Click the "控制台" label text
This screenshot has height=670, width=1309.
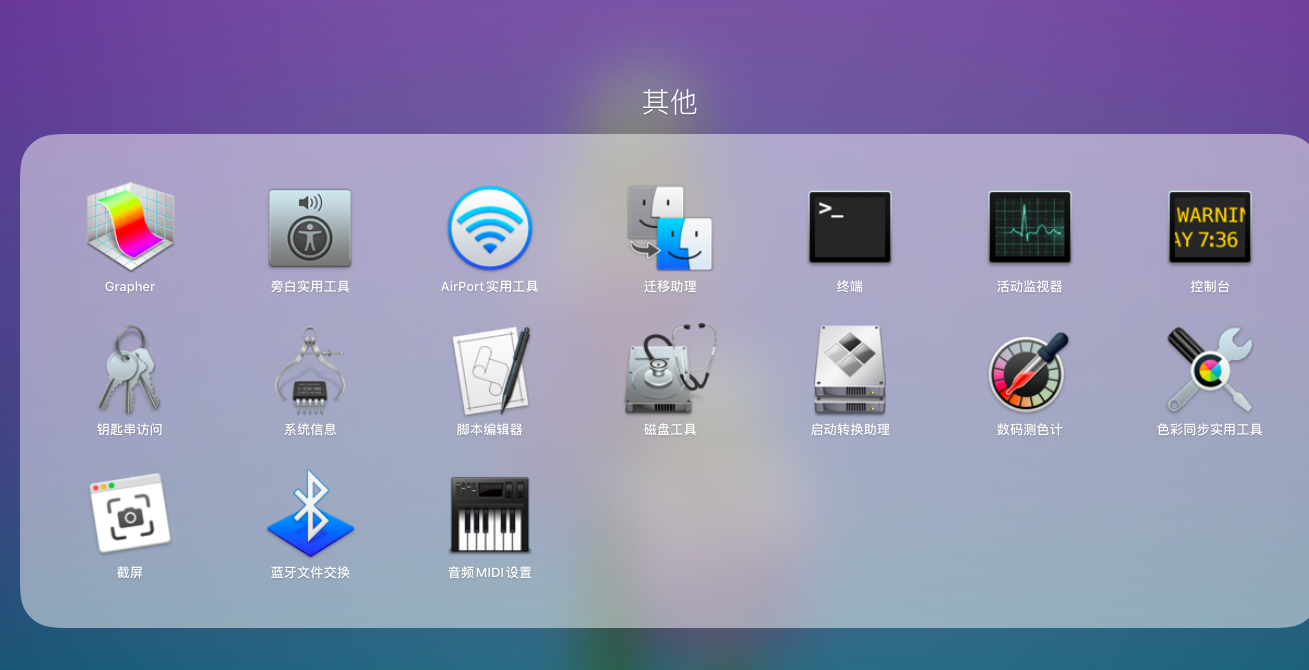click(x=1210, y=287)
